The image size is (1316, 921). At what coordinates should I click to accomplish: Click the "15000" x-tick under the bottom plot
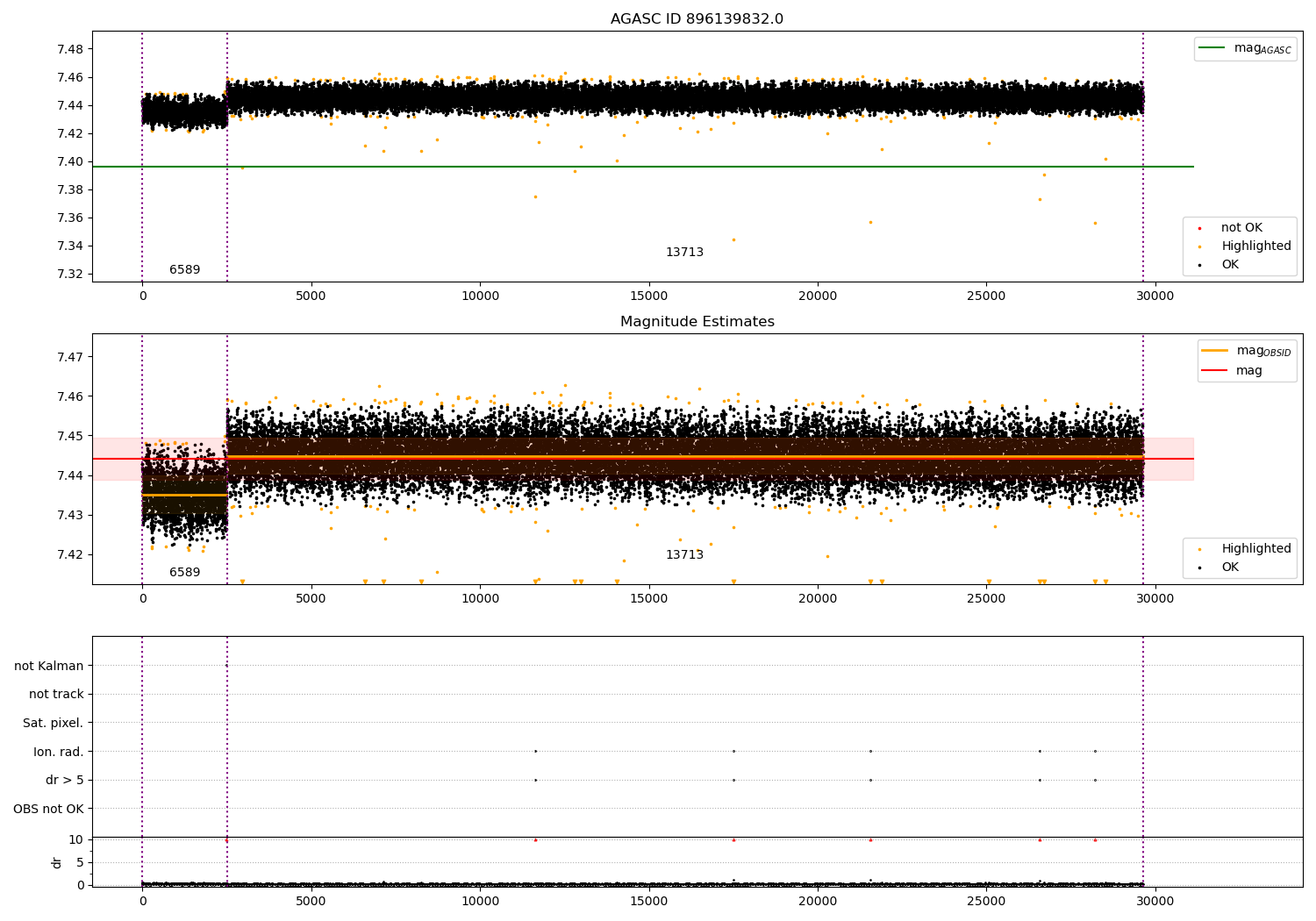pyautogui.click(x=648, y=902)
